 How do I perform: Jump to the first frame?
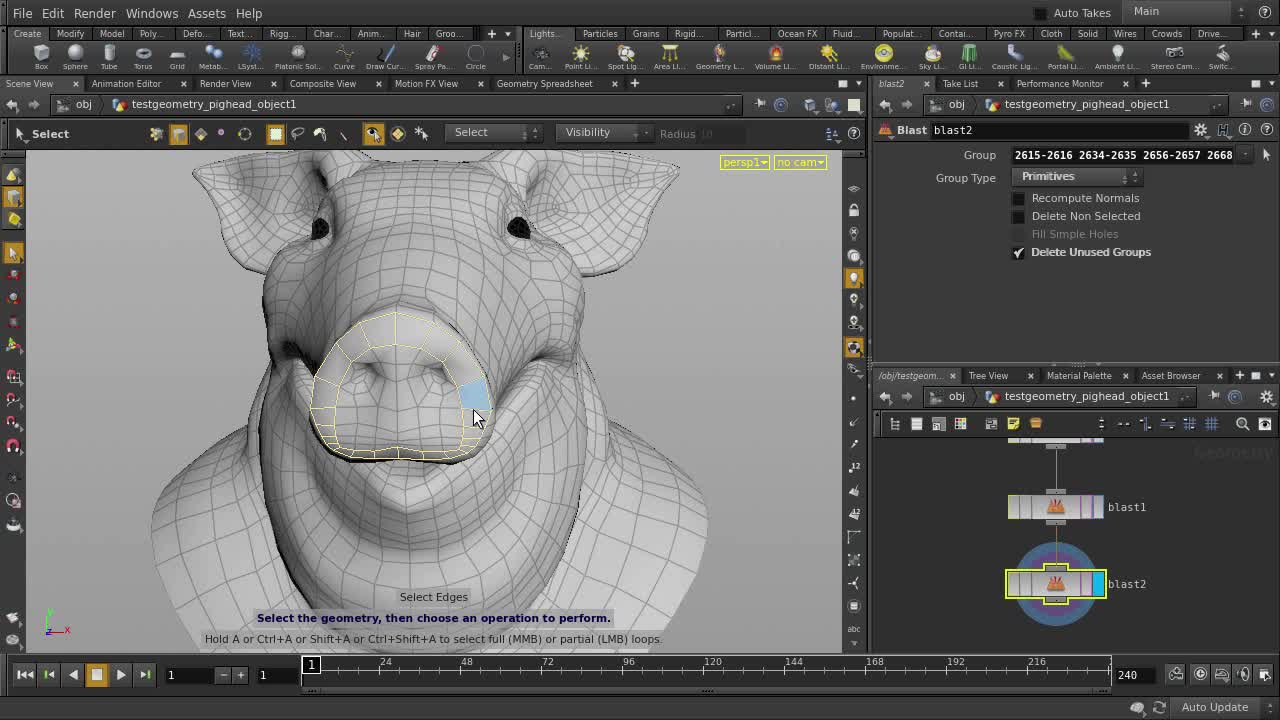[x=25, y=675]
